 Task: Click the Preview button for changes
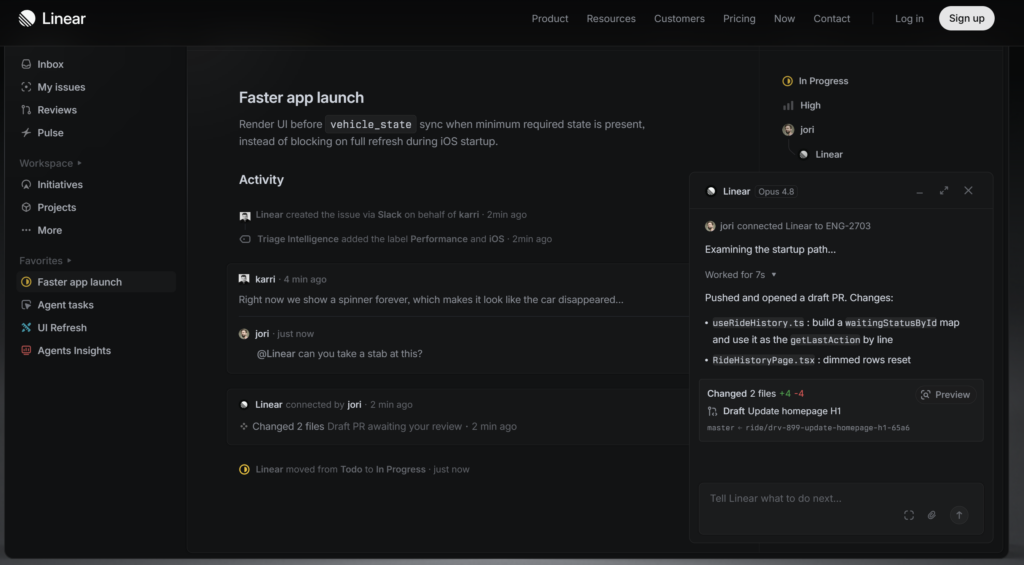(946, 395)
